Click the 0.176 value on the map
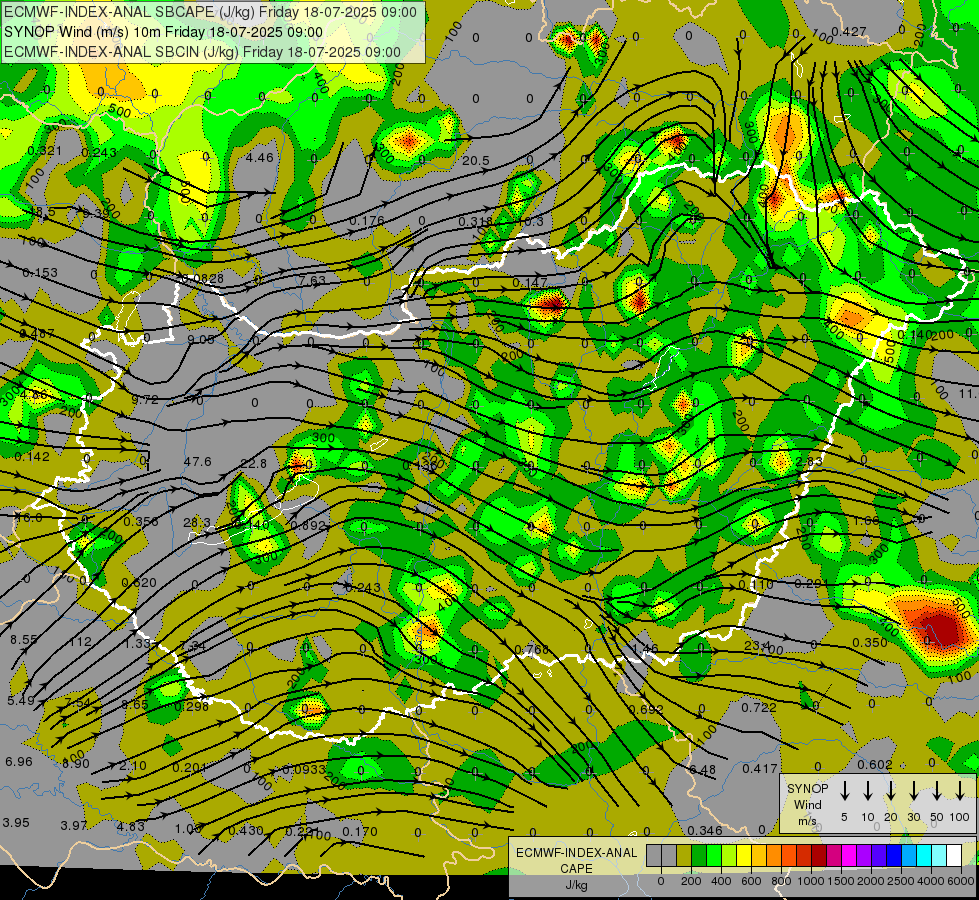The width and height of the screenshot is (979, 900). (x=367, y=220)
